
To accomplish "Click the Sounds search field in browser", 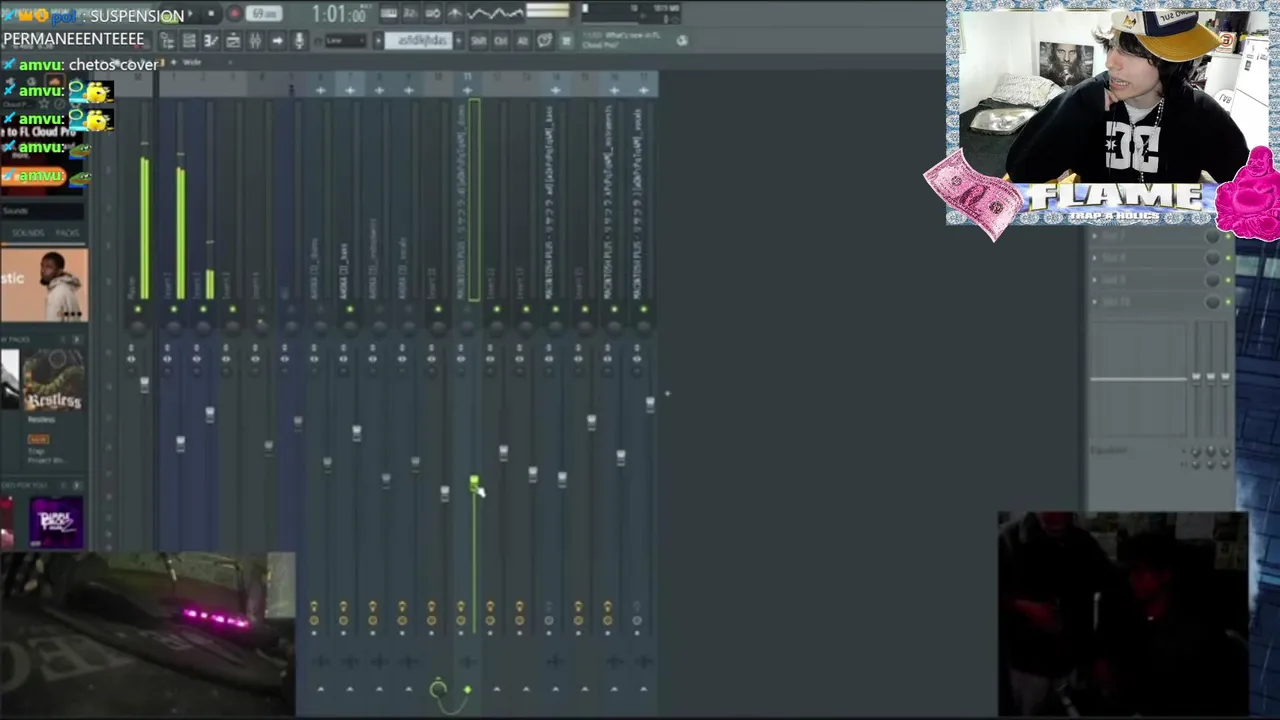I will click(x=42, y=211).
